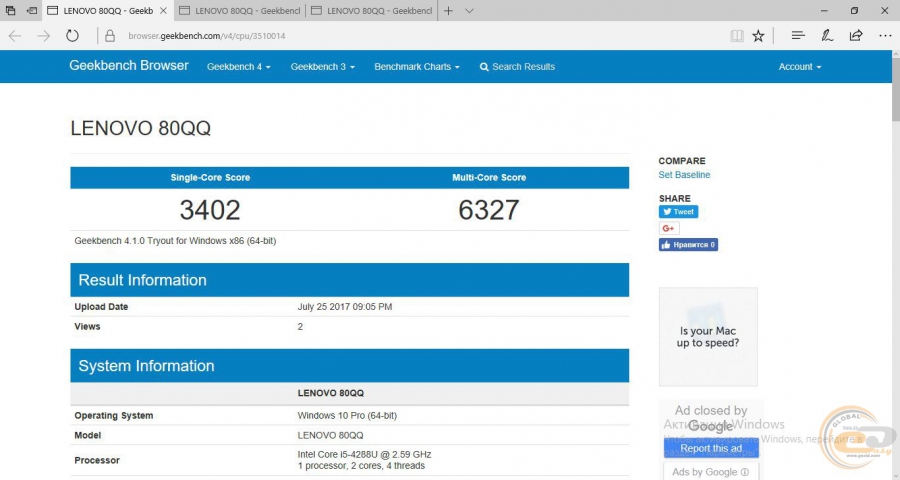Expand the Account dropdown menu

coord(800,67)
